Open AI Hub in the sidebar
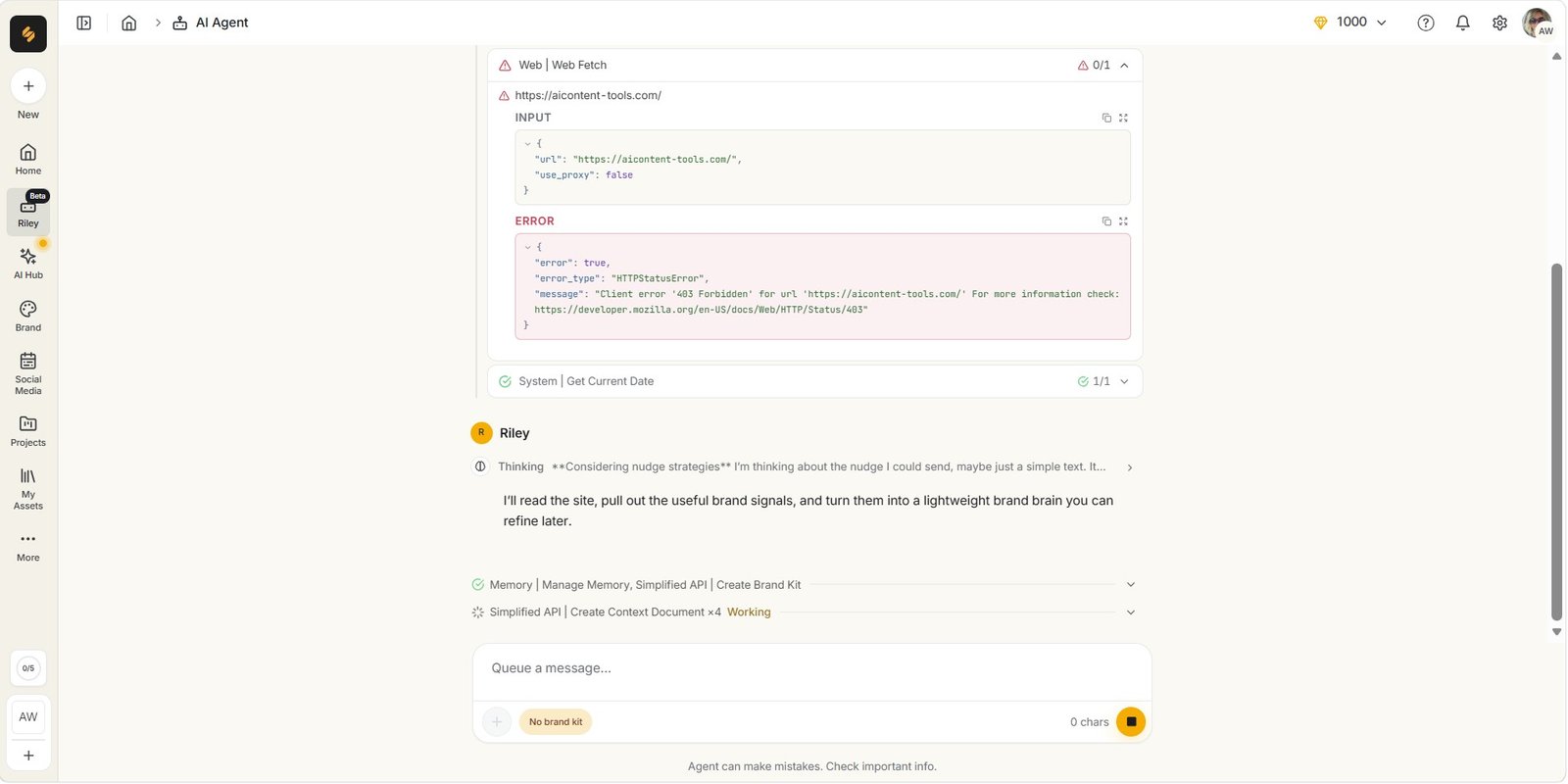The image size is (1568, 784). 28,264
